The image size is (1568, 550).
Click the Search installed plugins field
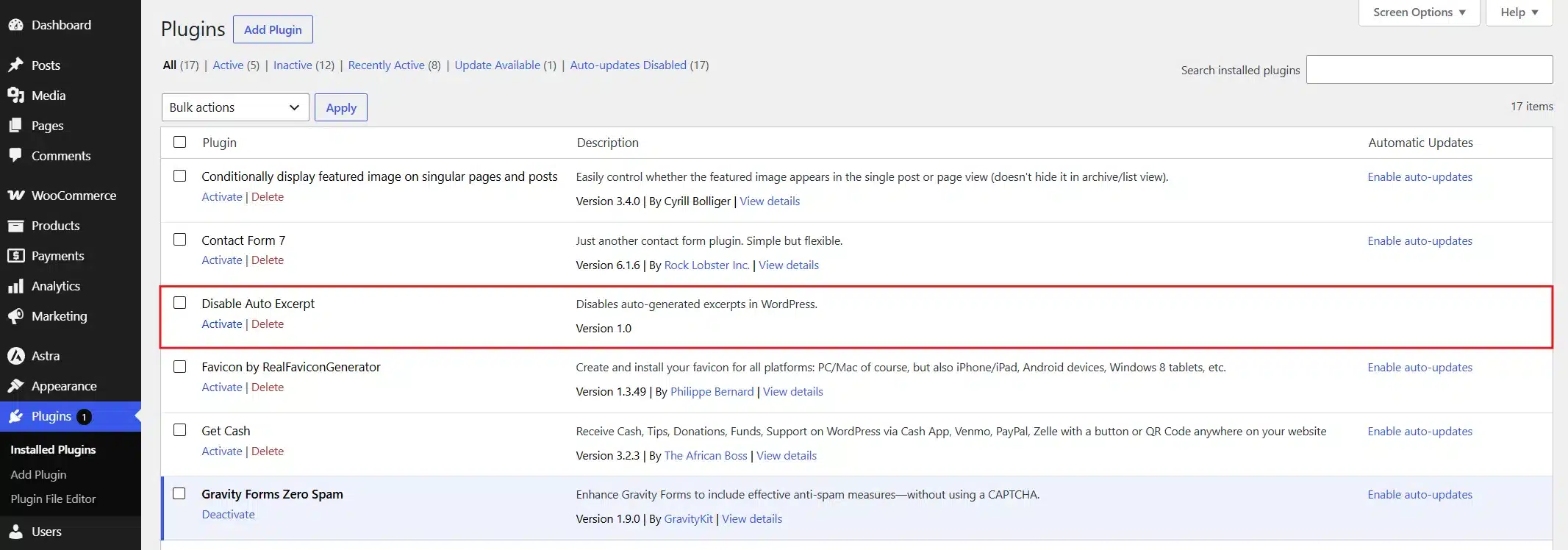point(1429,70)
